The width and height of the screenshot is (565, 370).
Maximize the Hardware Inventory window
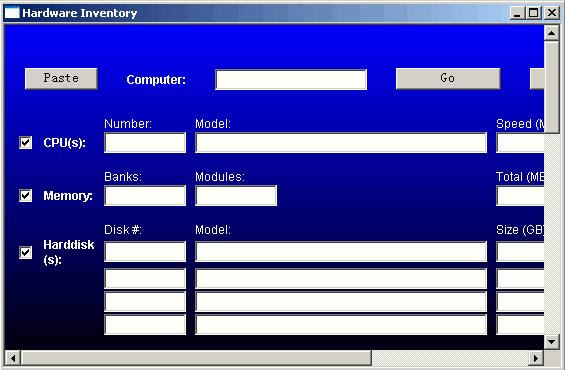534,13
